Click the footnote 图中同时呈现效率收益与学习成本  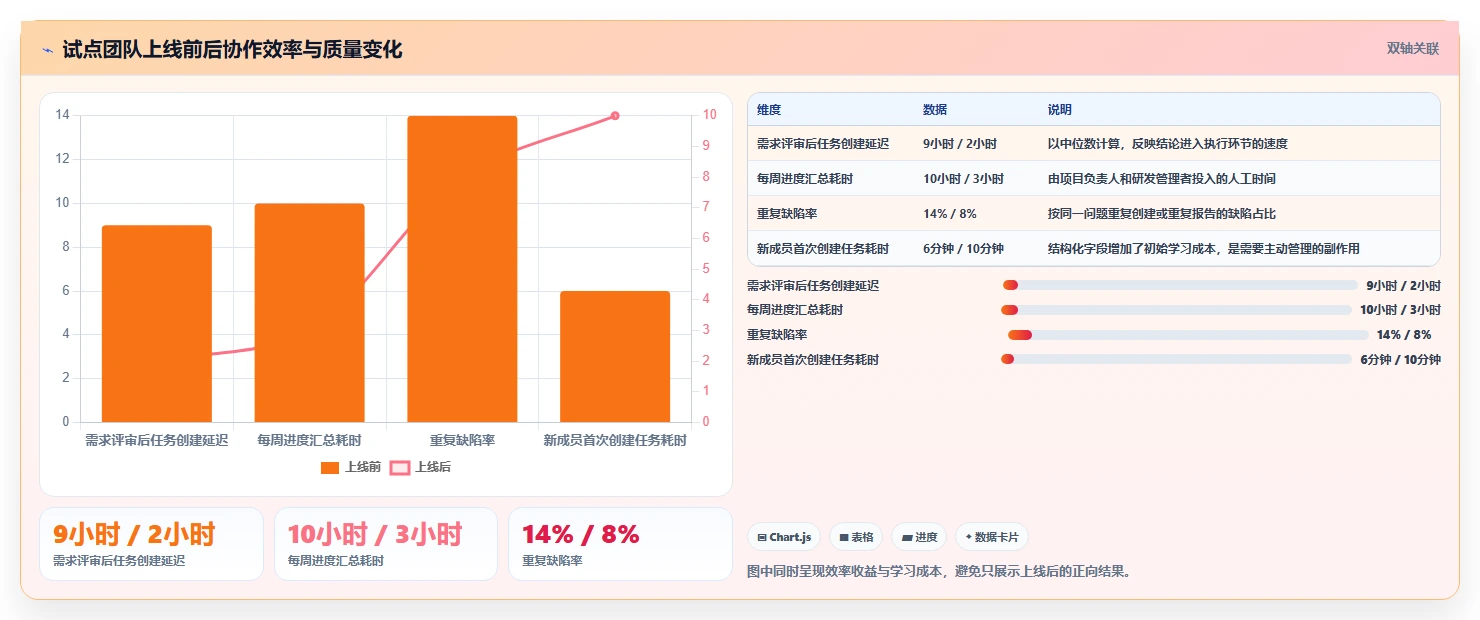point(940,572)
